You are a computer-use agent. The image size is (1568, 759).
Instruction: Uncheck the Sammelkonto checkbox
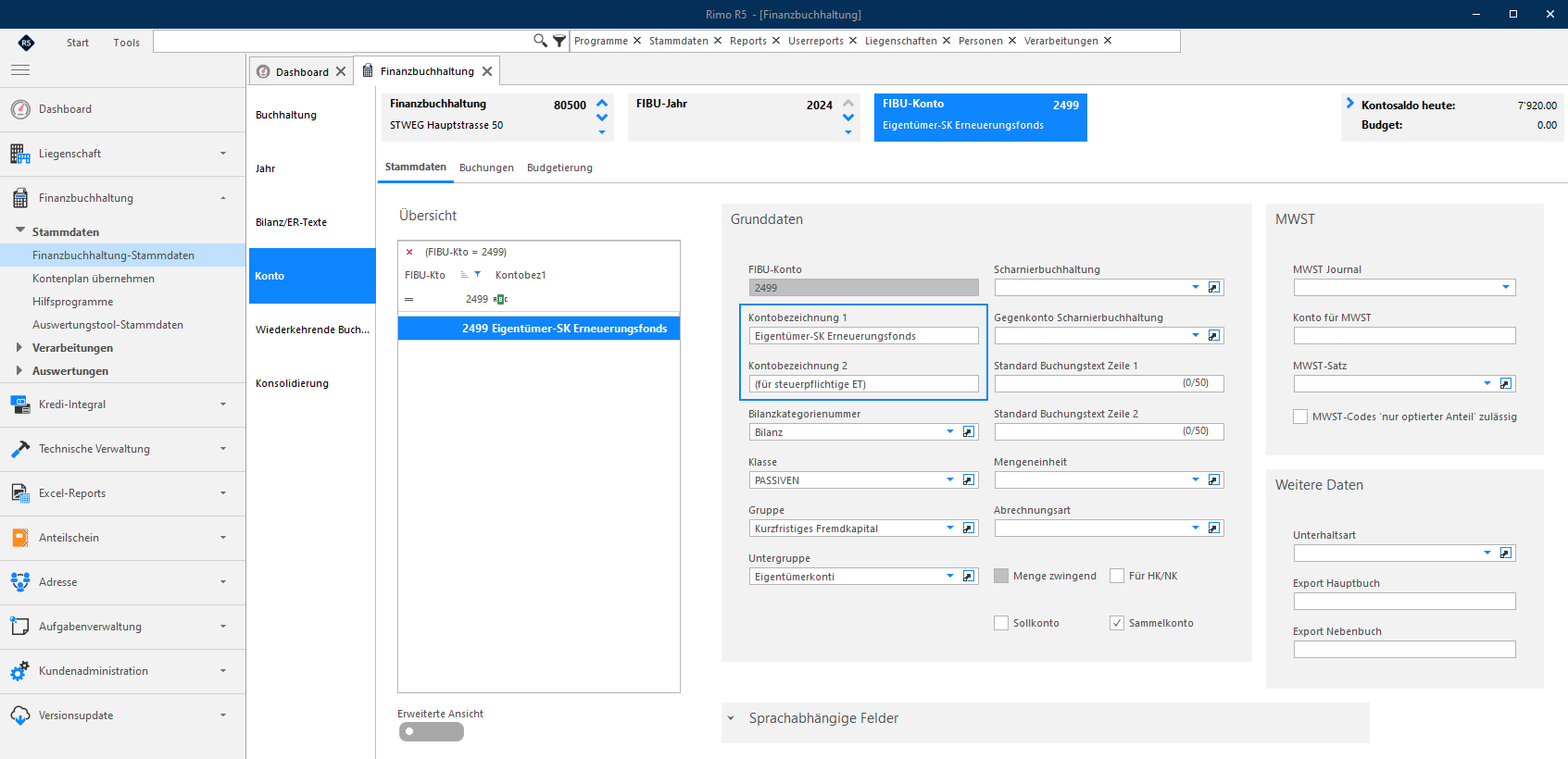pos(1117,623)
